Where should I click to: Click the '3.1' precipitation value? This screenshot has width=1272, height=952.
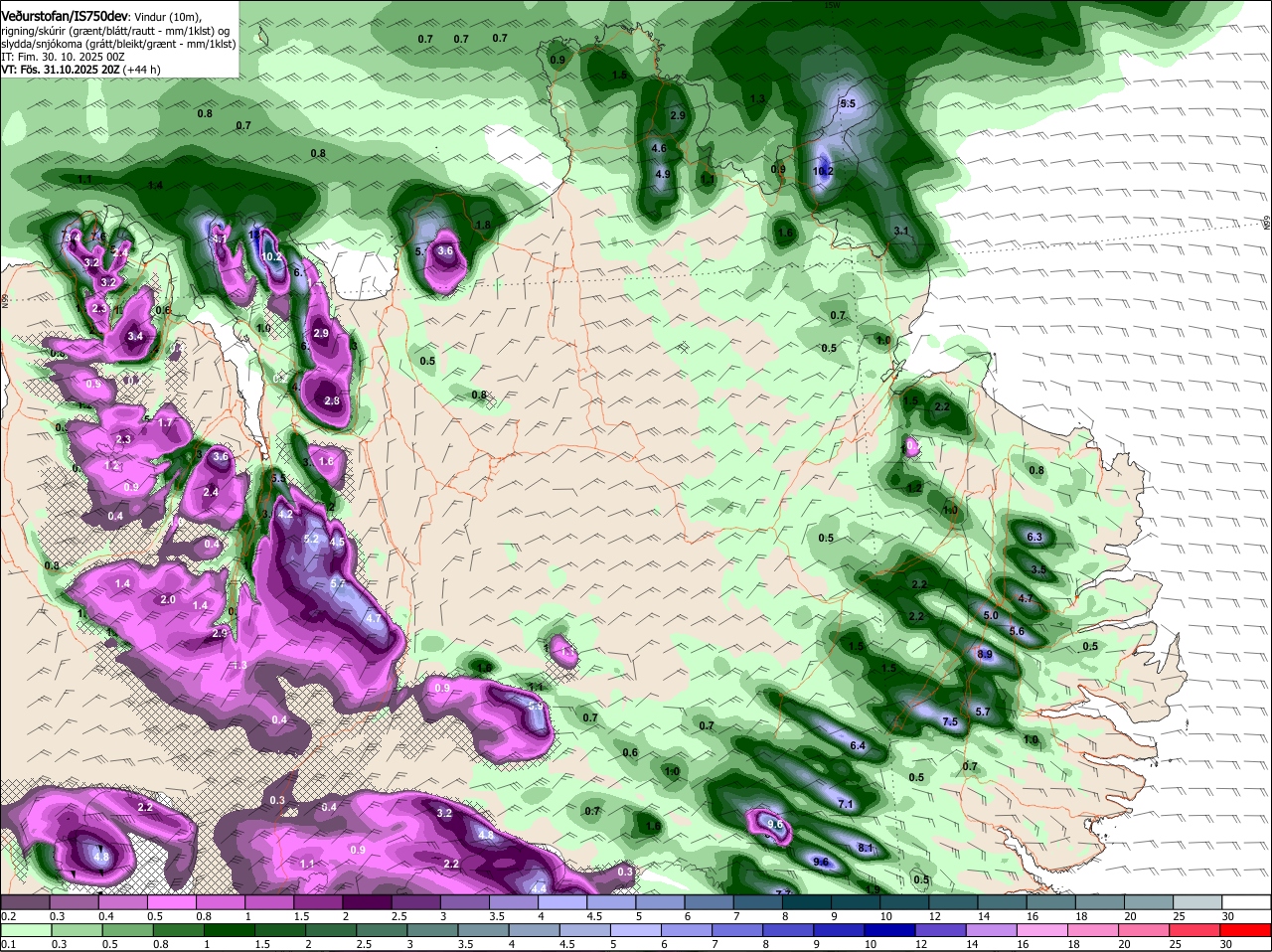coord(901,231)
